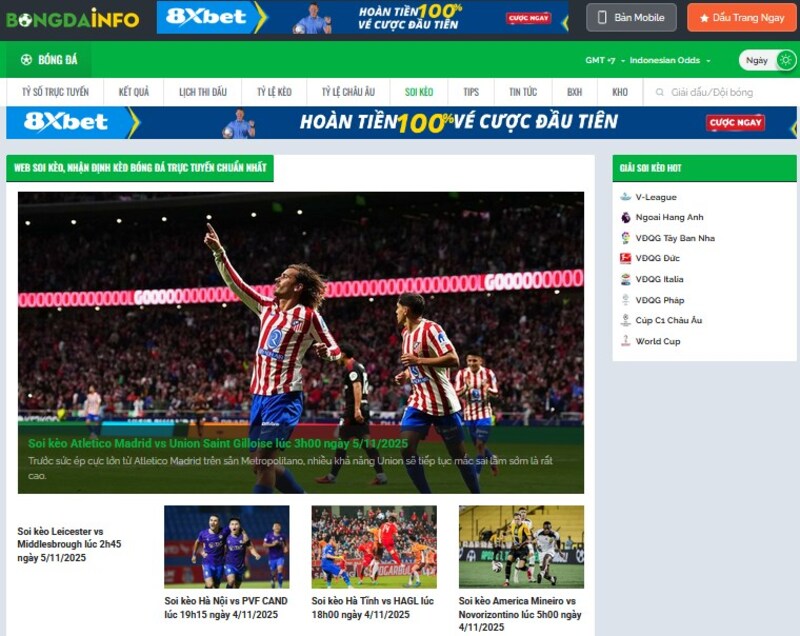Switch to the Kết Quả tab

coord(133,92)
